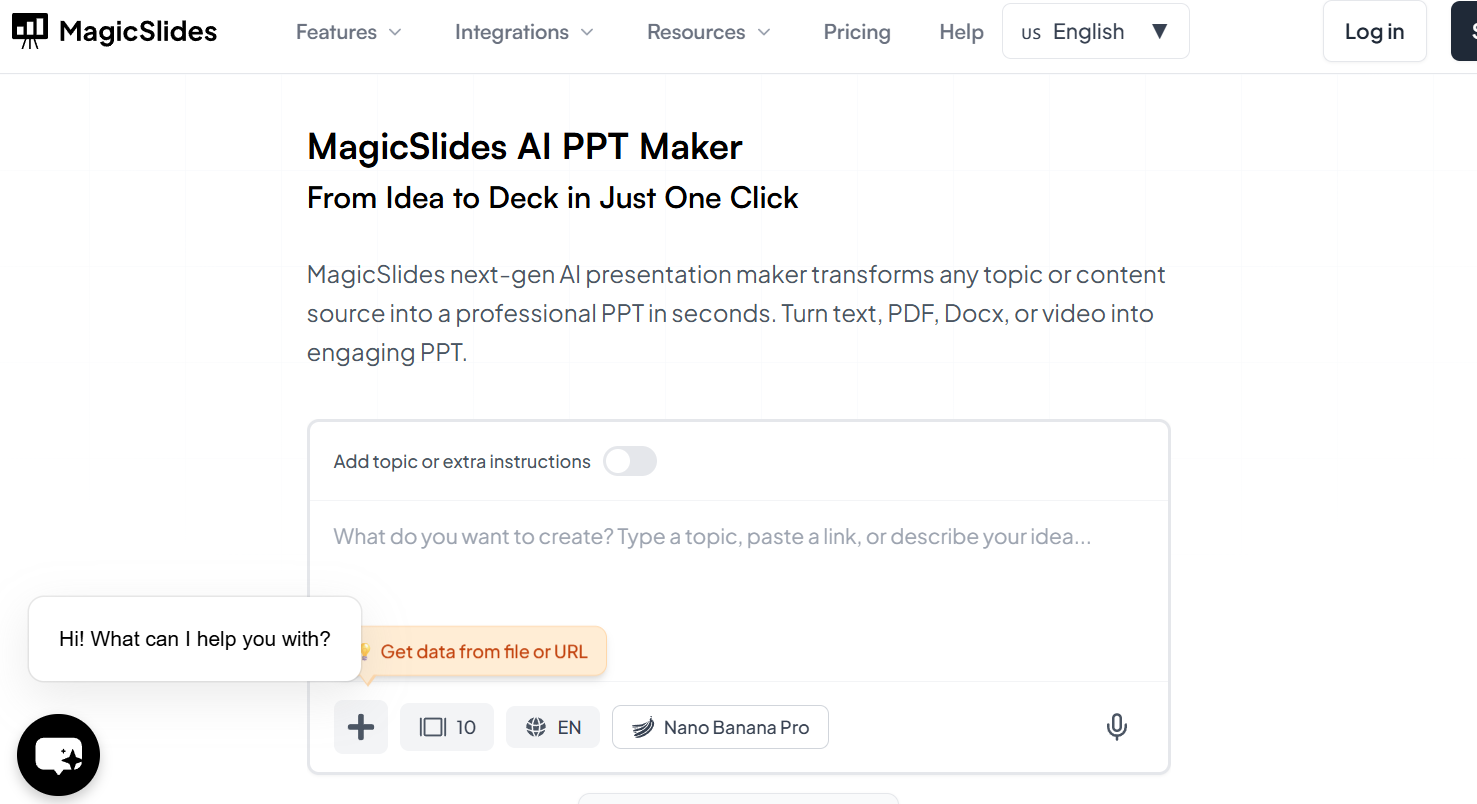Open the Help page

click(960, 31)
